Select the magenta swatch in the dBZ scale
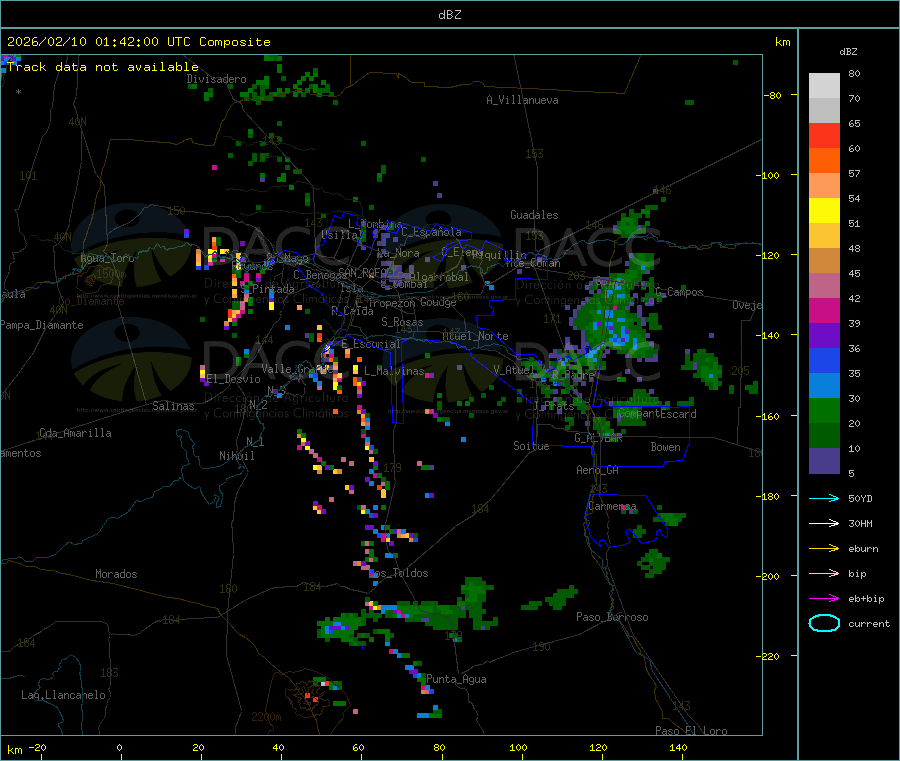This screenshot has width=900, height=761. (824, 310)
